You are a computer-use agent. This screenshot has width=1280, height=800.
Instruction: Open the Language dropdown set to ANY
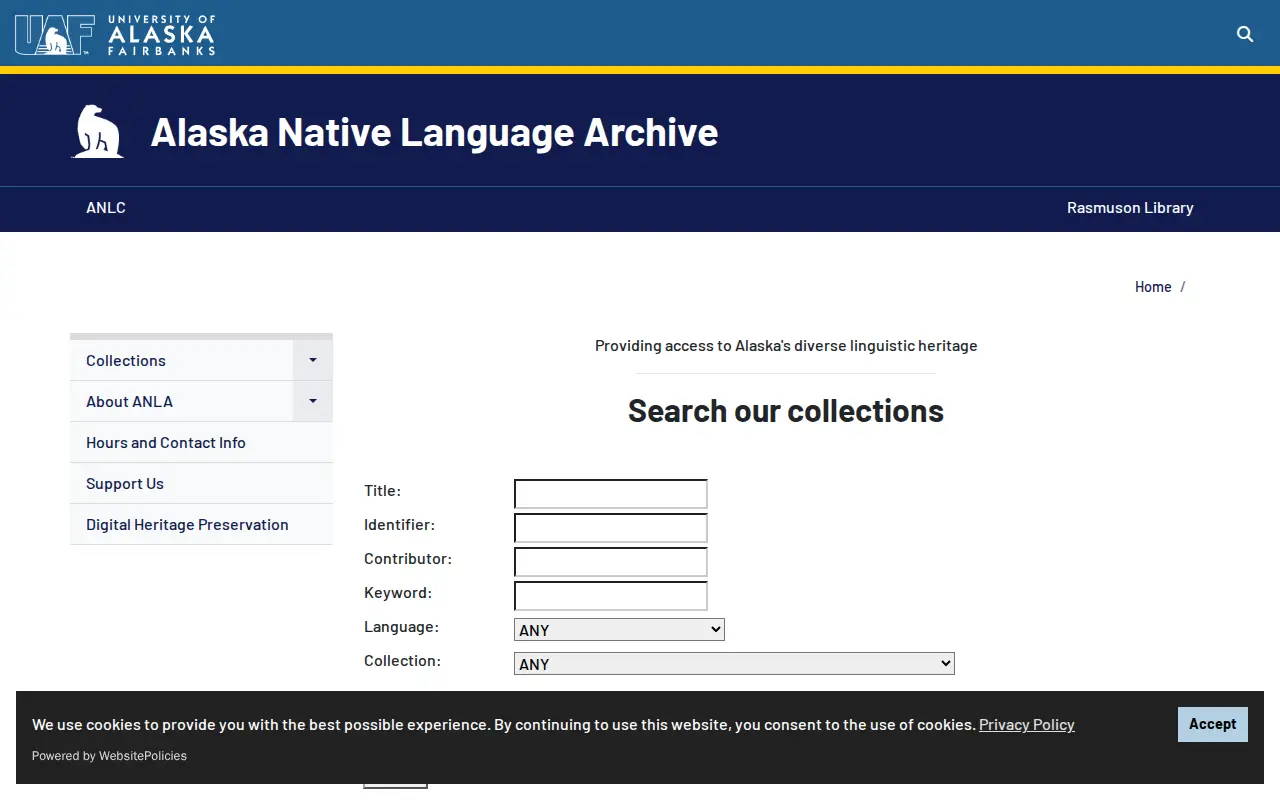(x=619, y=630)
